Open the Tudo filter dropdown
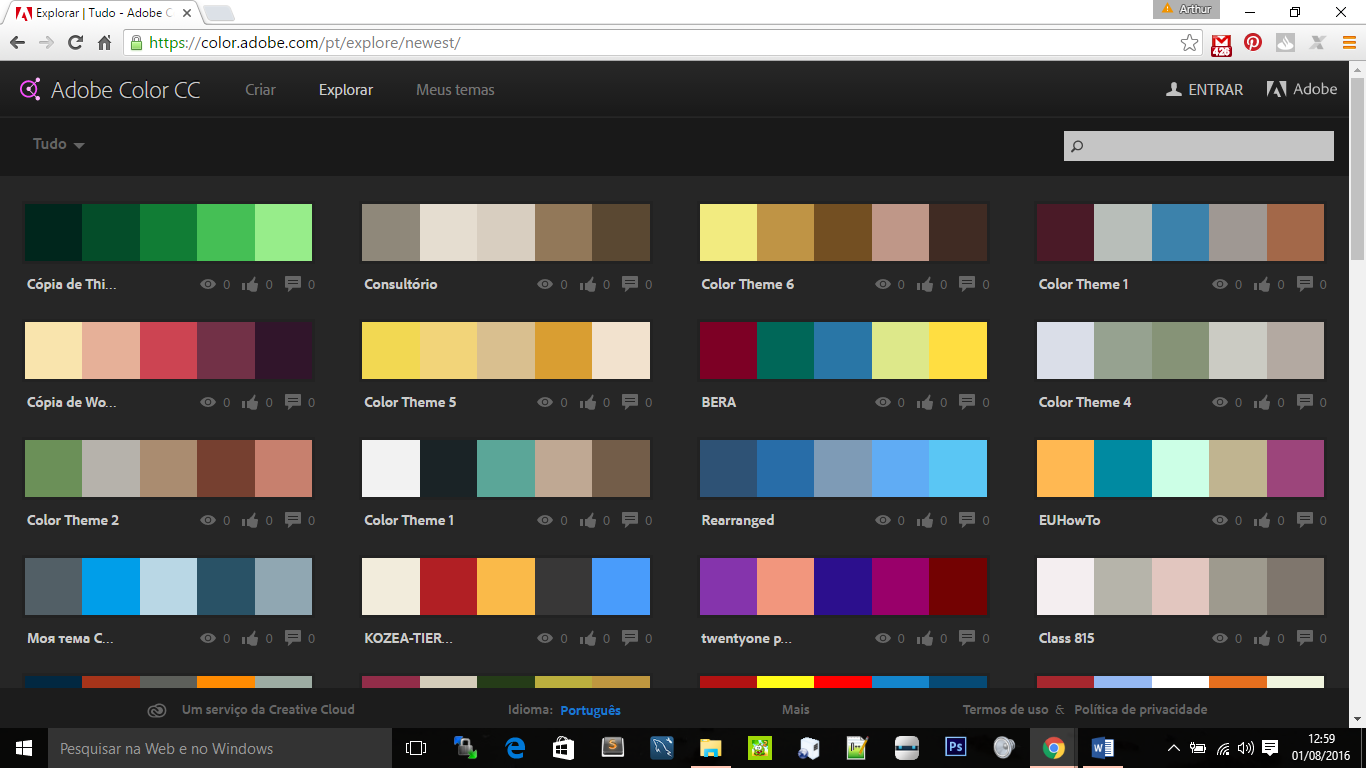 click(57, 144)
